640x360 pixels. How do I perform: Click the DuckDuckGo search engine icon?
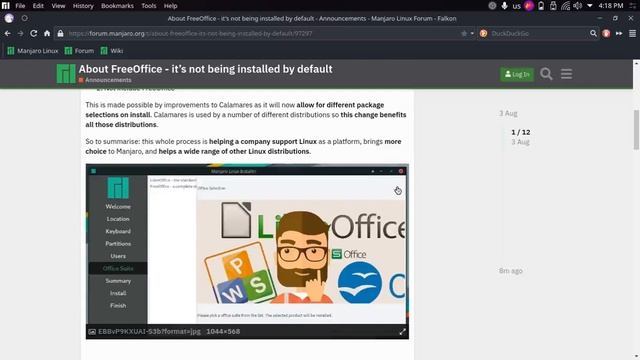pos(484,33)
